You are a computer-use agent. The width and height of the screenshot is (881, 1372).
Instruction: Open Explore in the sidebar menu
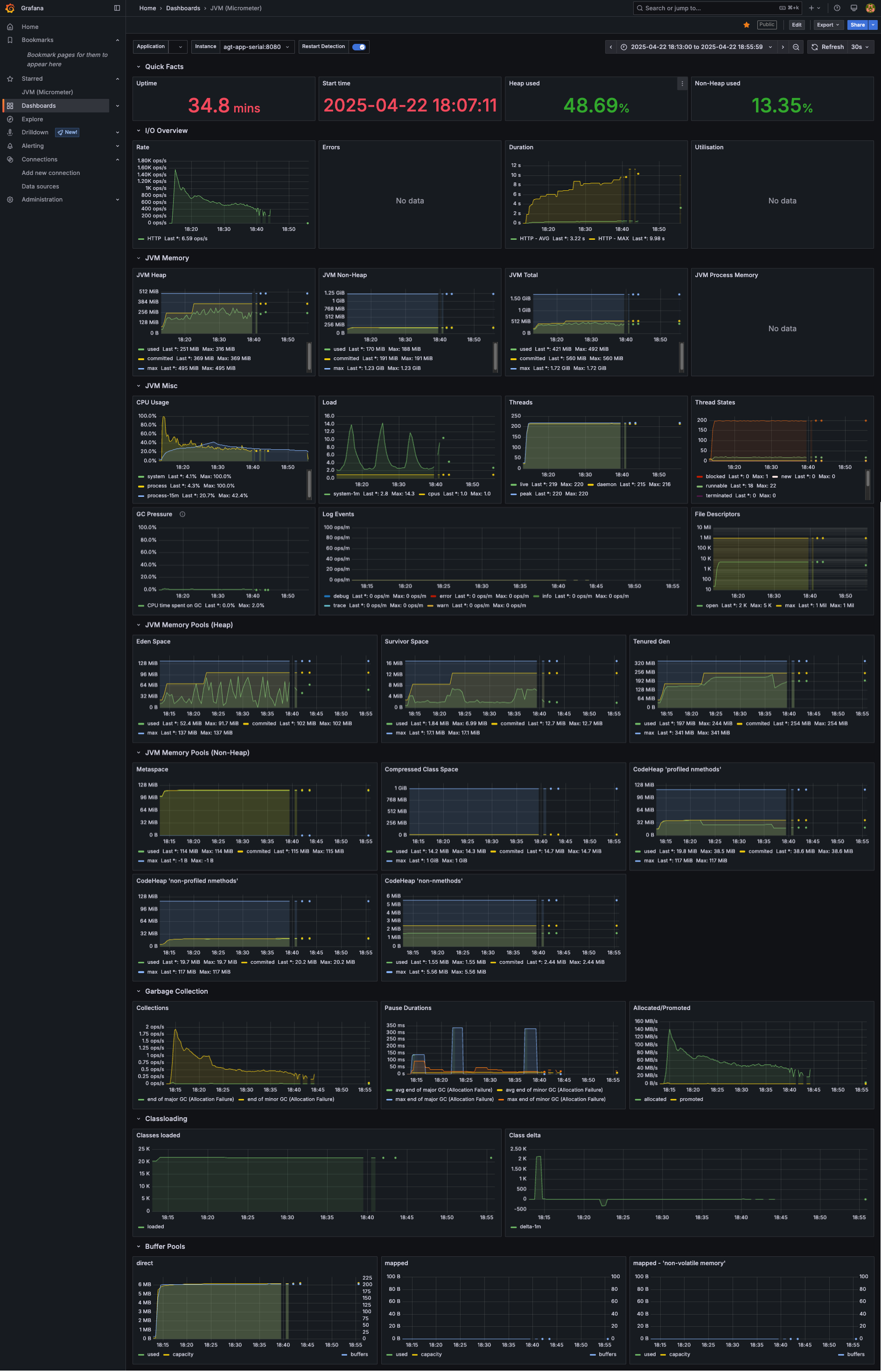click(33, 119)
